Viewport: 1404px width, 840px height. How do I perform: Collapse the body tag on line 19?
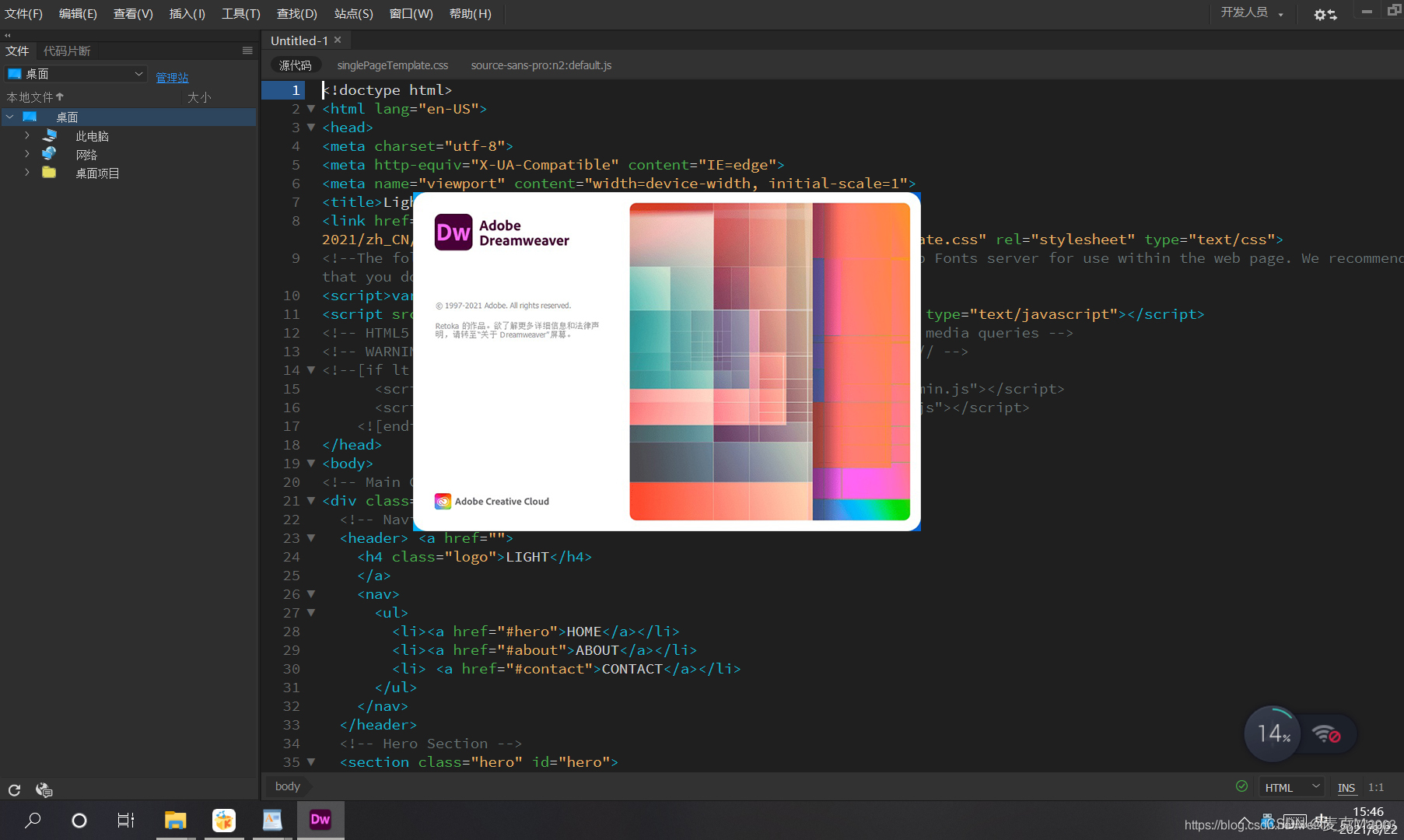pos(311,464)
